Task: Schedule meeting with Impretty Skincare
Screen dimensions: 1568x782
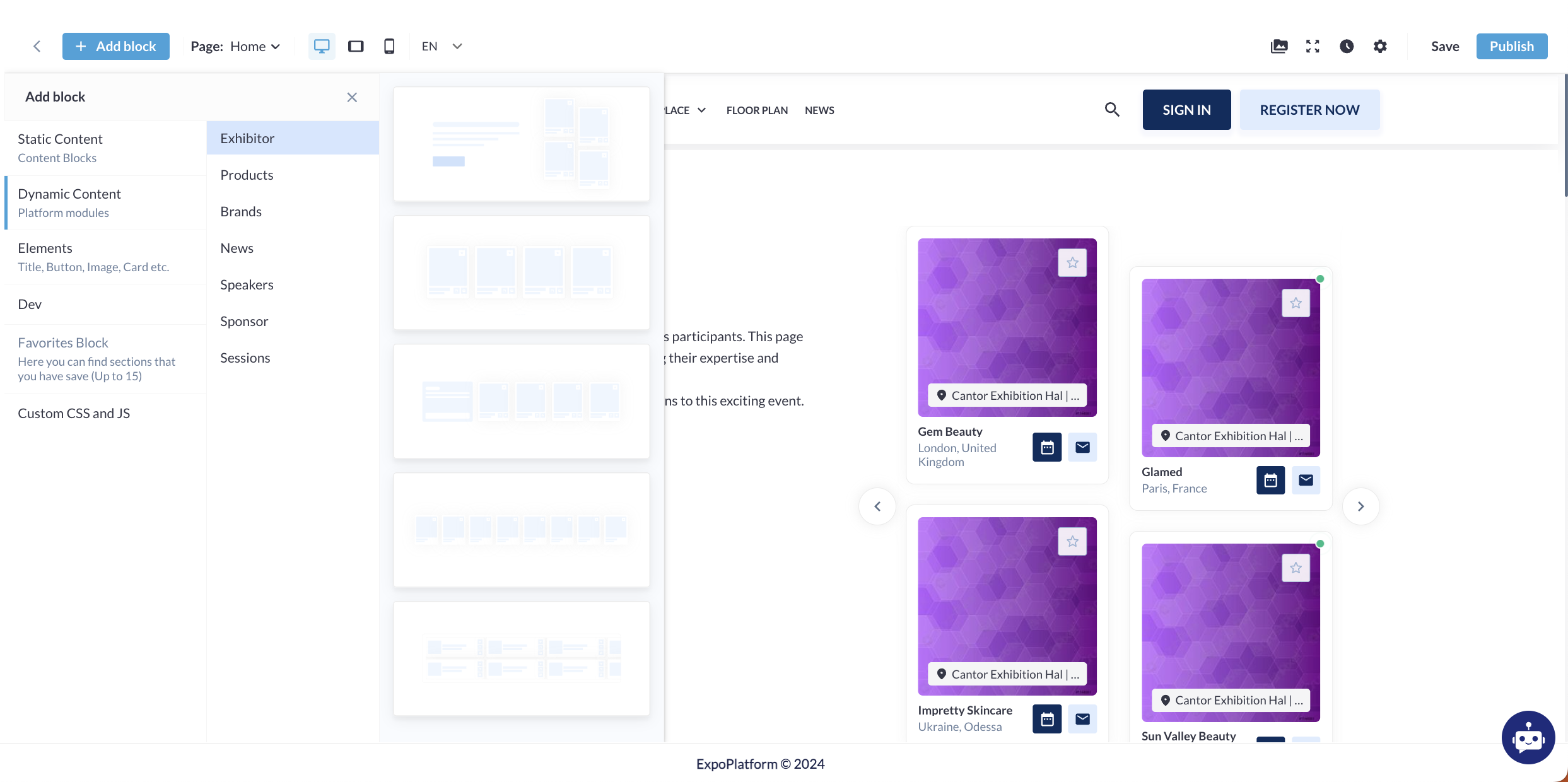Action: coord(1047,719)
